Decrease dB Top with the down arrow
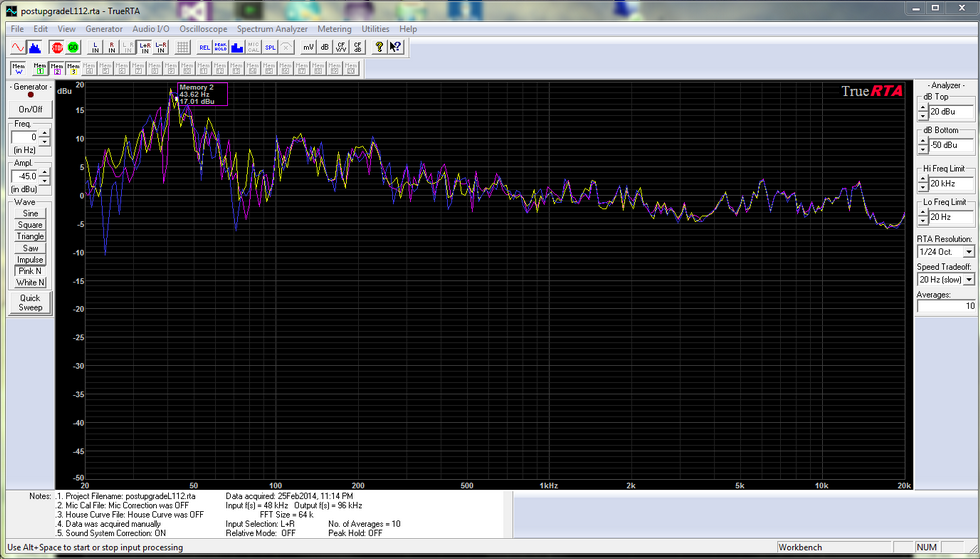980x559 pixels. point(923,116)
